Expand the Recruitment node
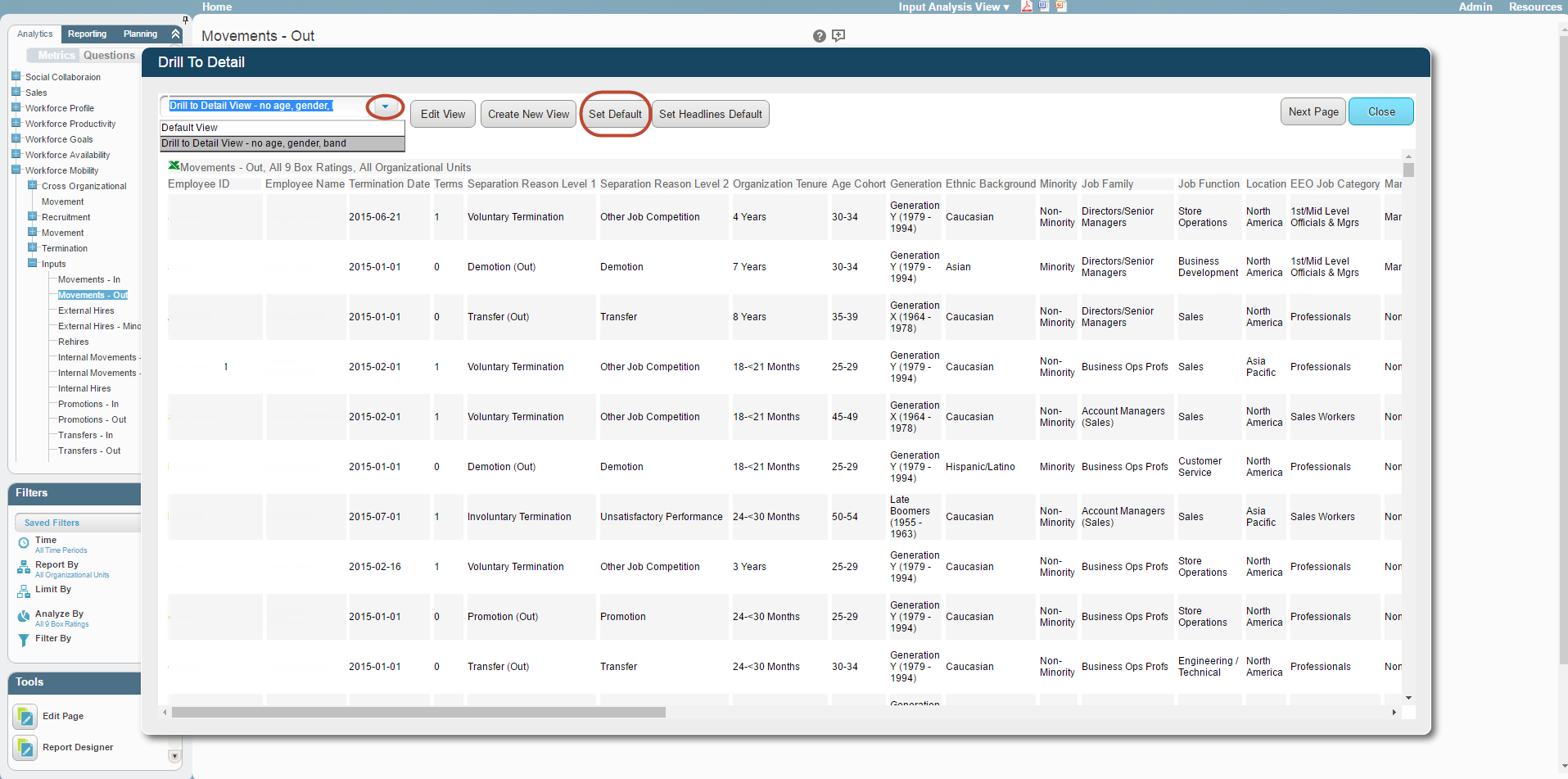This screenshot has width=1568, height=779. pyautogui.click(x=32, y=216)
